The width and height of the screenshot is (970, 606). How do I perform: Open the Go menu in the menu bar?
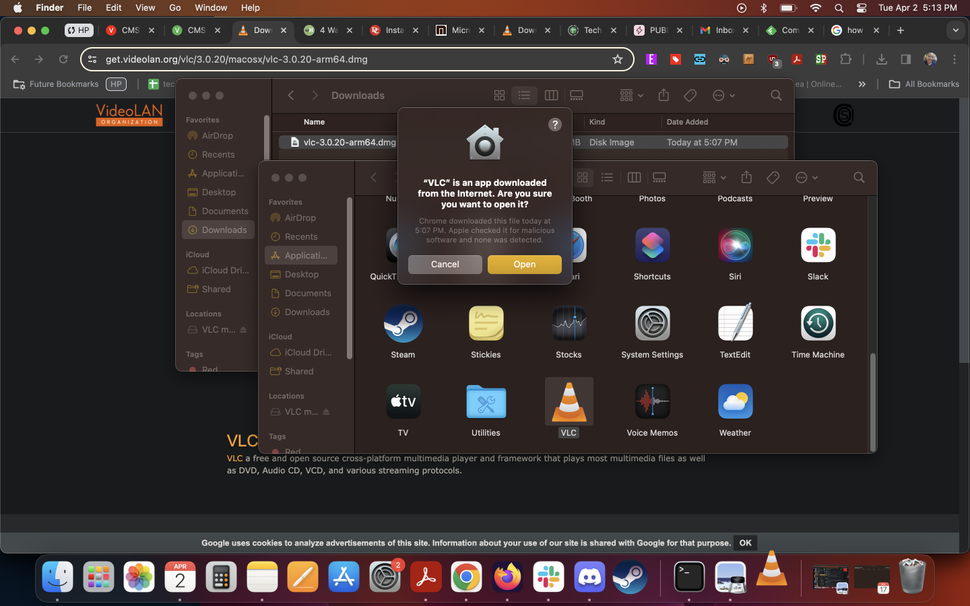coord(175,7)
